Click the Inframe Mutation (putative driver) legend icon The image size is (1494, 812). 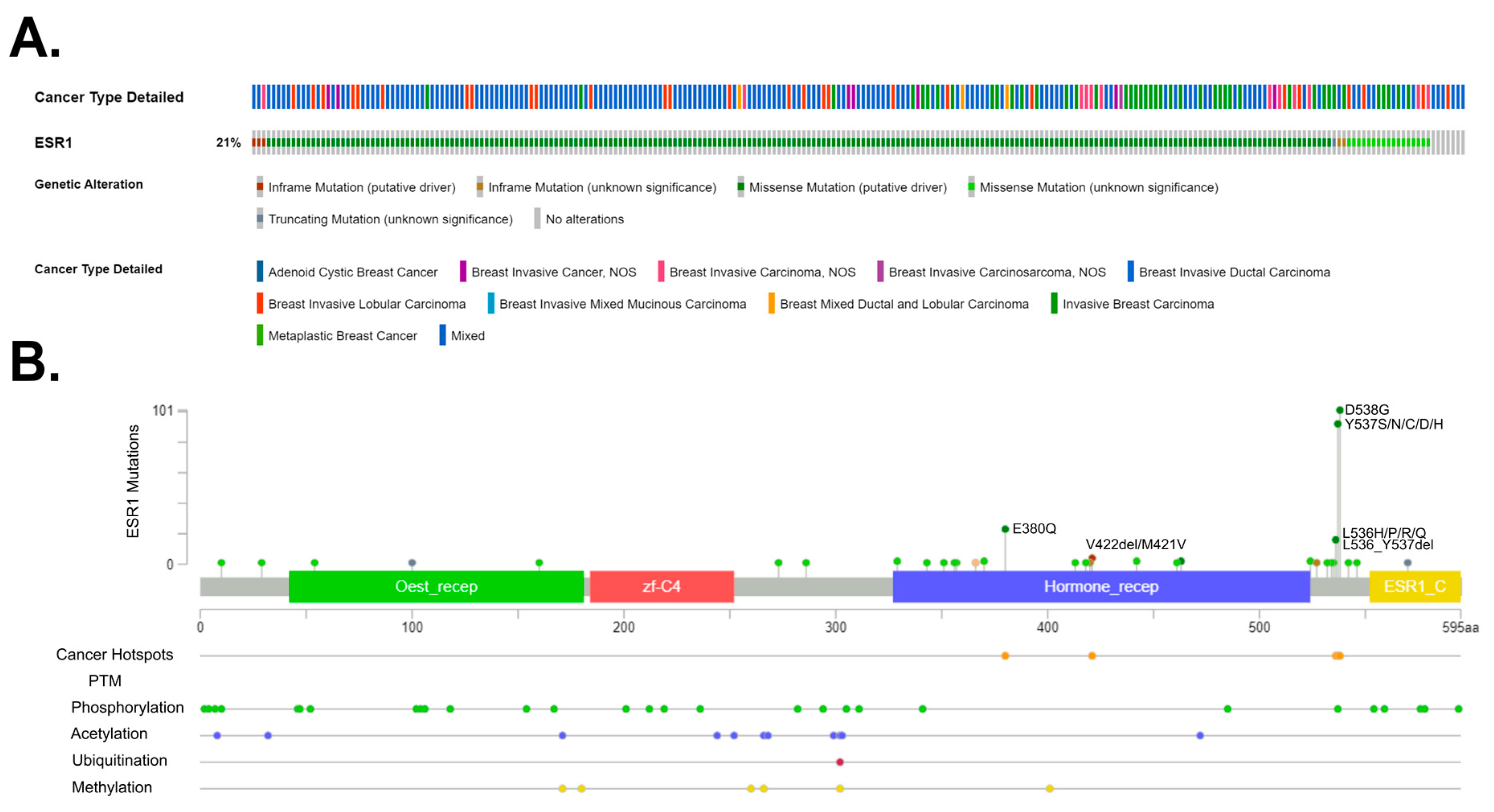[260, 187]
